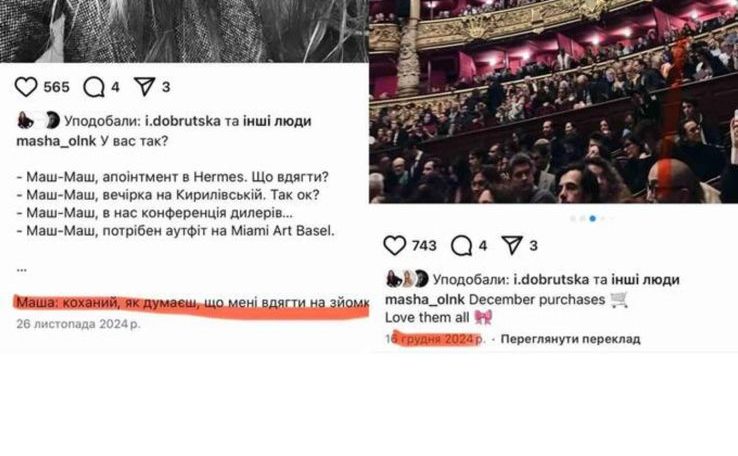738x456 pixels.
Task: Open masha_olnk profile from left caption
Action: [x=56, y=141]
